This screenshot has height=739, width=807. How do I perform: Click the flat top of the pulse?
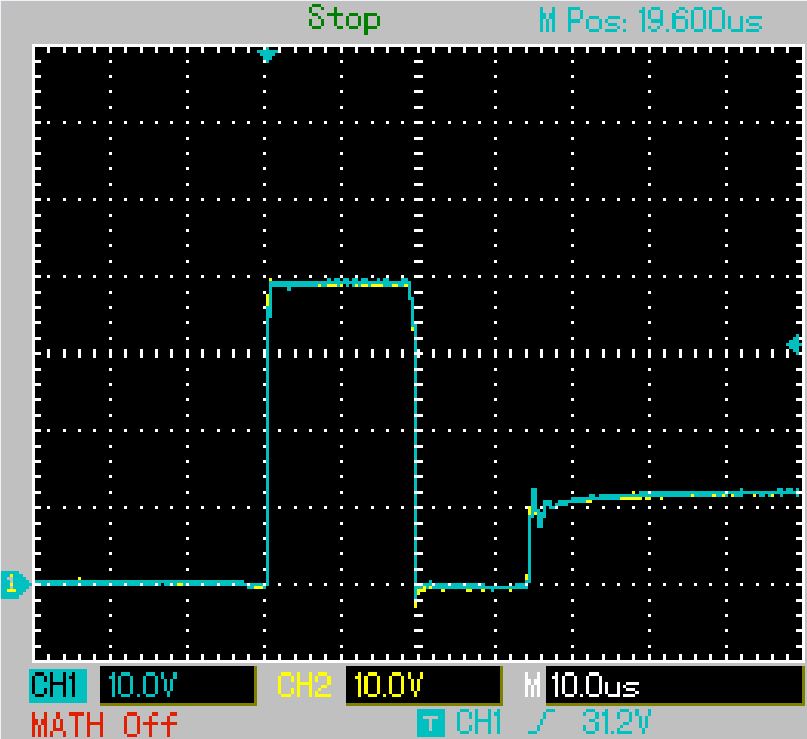point(340,283)
